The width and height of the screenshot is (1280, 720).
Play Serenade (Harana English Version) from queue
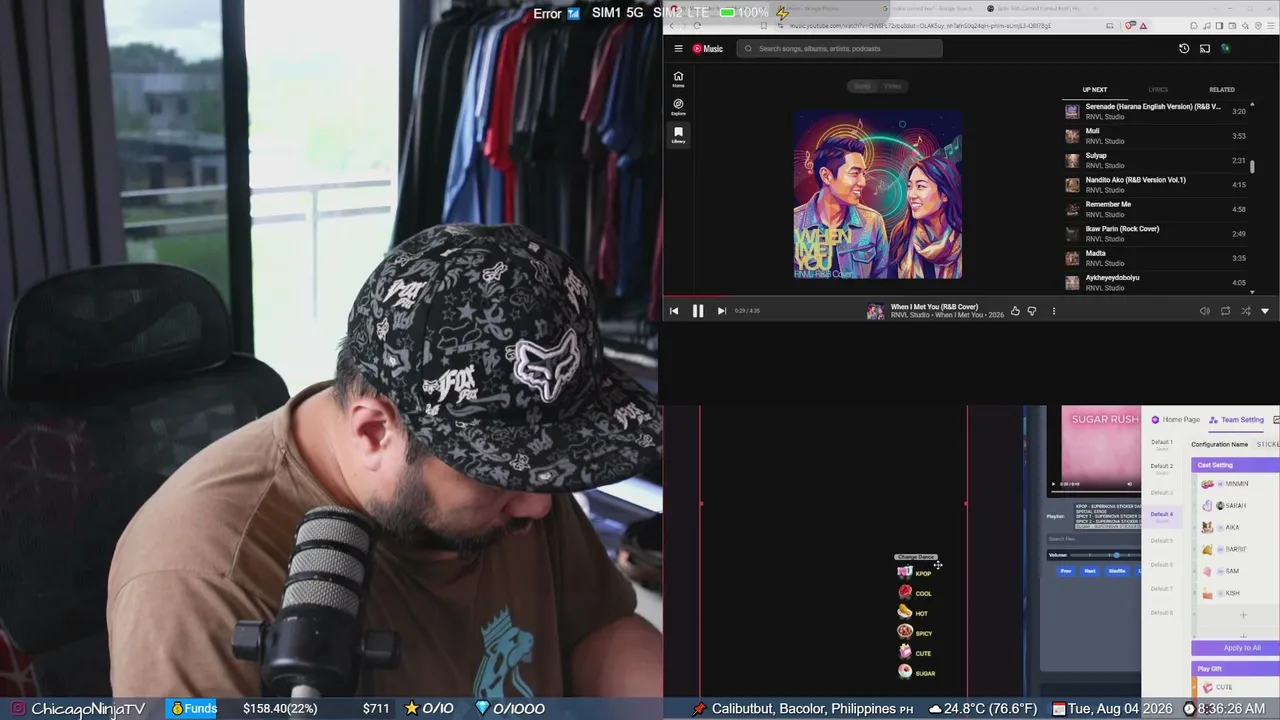(x=1155, y=111)
